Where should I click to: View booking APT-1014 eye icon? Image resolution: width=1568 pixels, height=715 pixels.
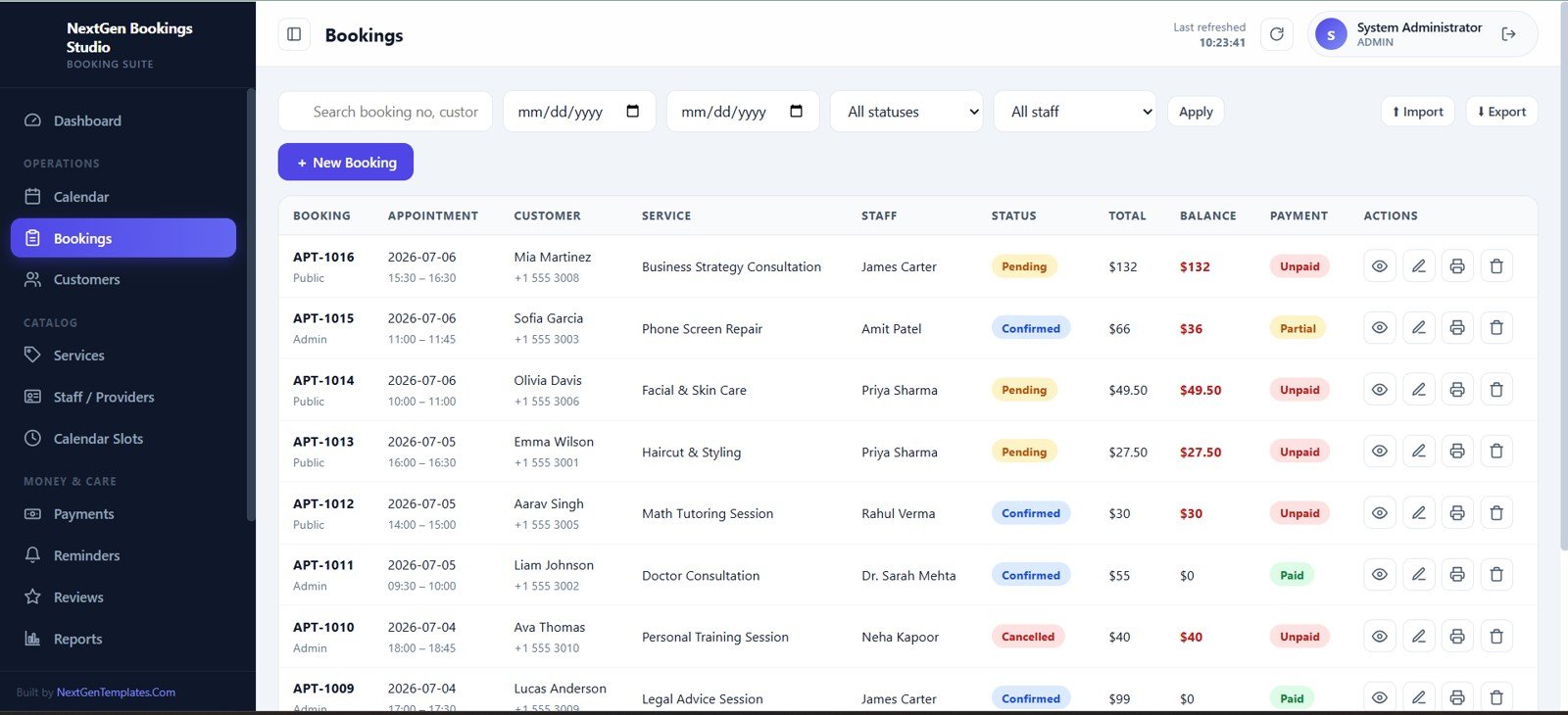click(1379, 390)
